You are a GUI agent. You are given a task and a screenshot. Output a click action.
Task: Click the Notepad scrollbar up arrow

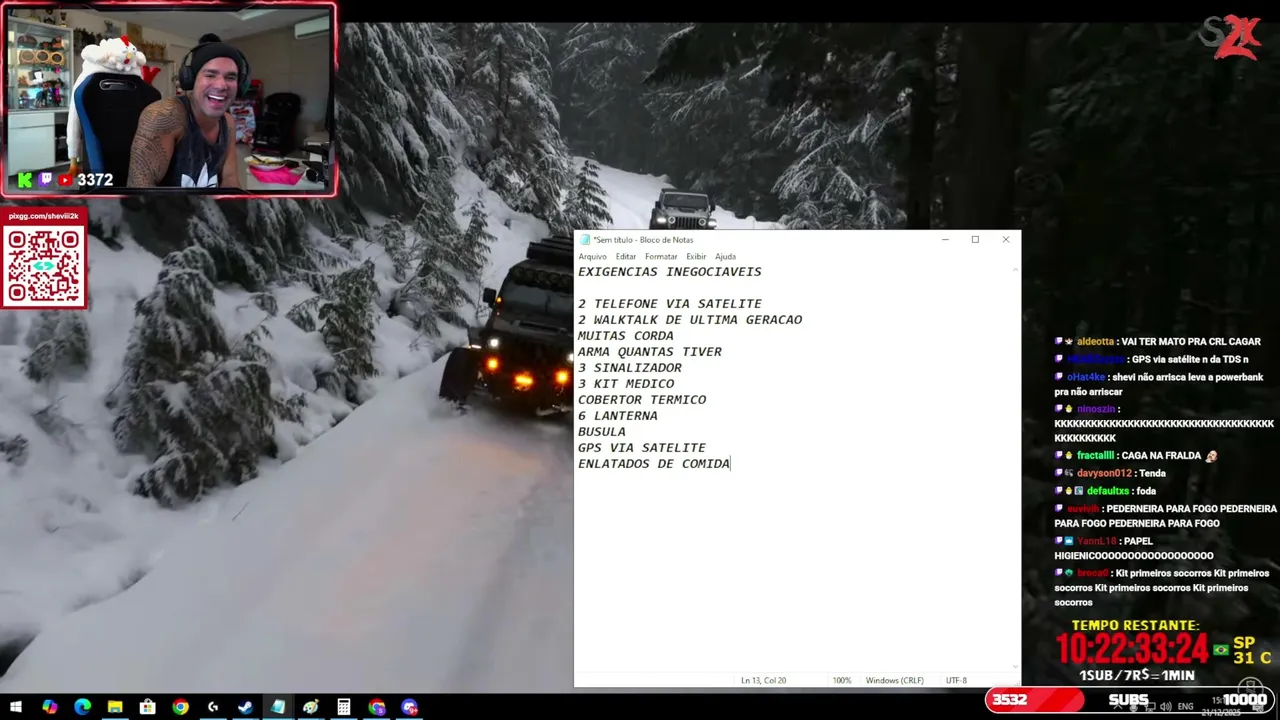[1017, 268]
